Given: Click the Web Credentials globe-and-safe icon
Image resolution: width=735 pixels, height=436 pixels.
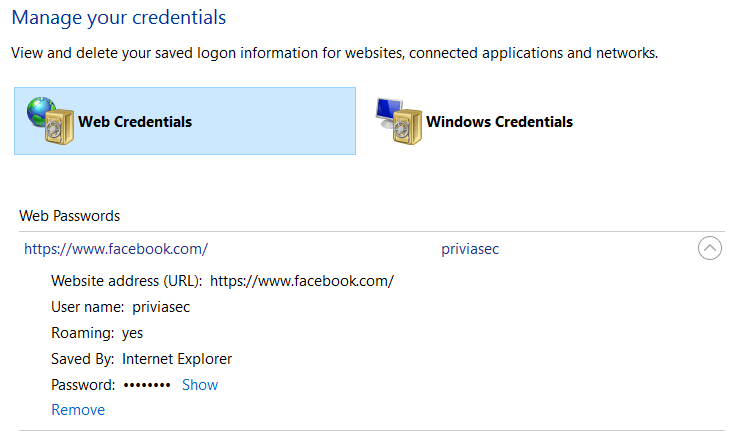Looking at the screenshot, I should click(50, 120).
